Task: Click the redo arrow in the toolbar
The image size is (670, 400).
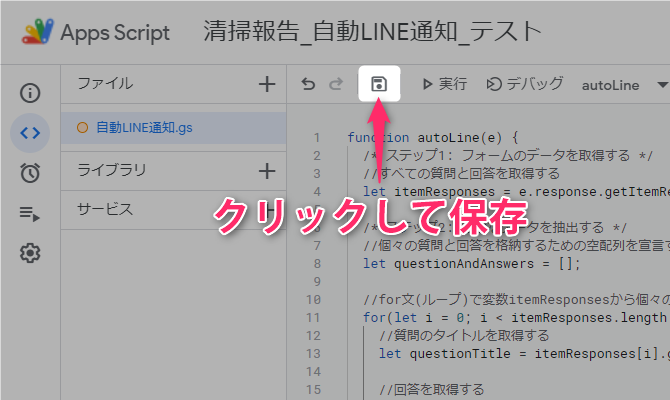Action: (336, 84)
